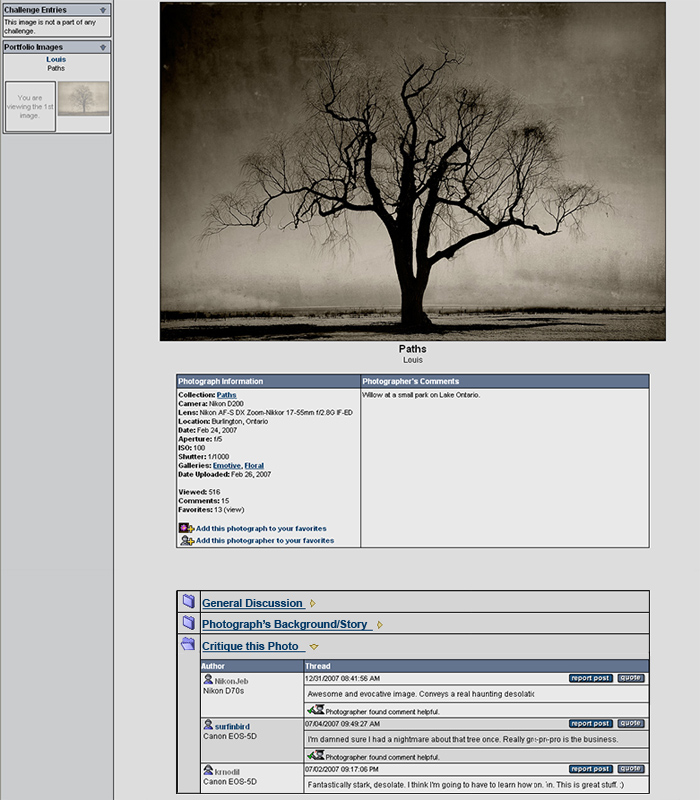The width and height of the screenshot is (700, 800).
Task: Open the Photograph's Background/Story link
Action: pyautogui.click(x=285, y=624)
